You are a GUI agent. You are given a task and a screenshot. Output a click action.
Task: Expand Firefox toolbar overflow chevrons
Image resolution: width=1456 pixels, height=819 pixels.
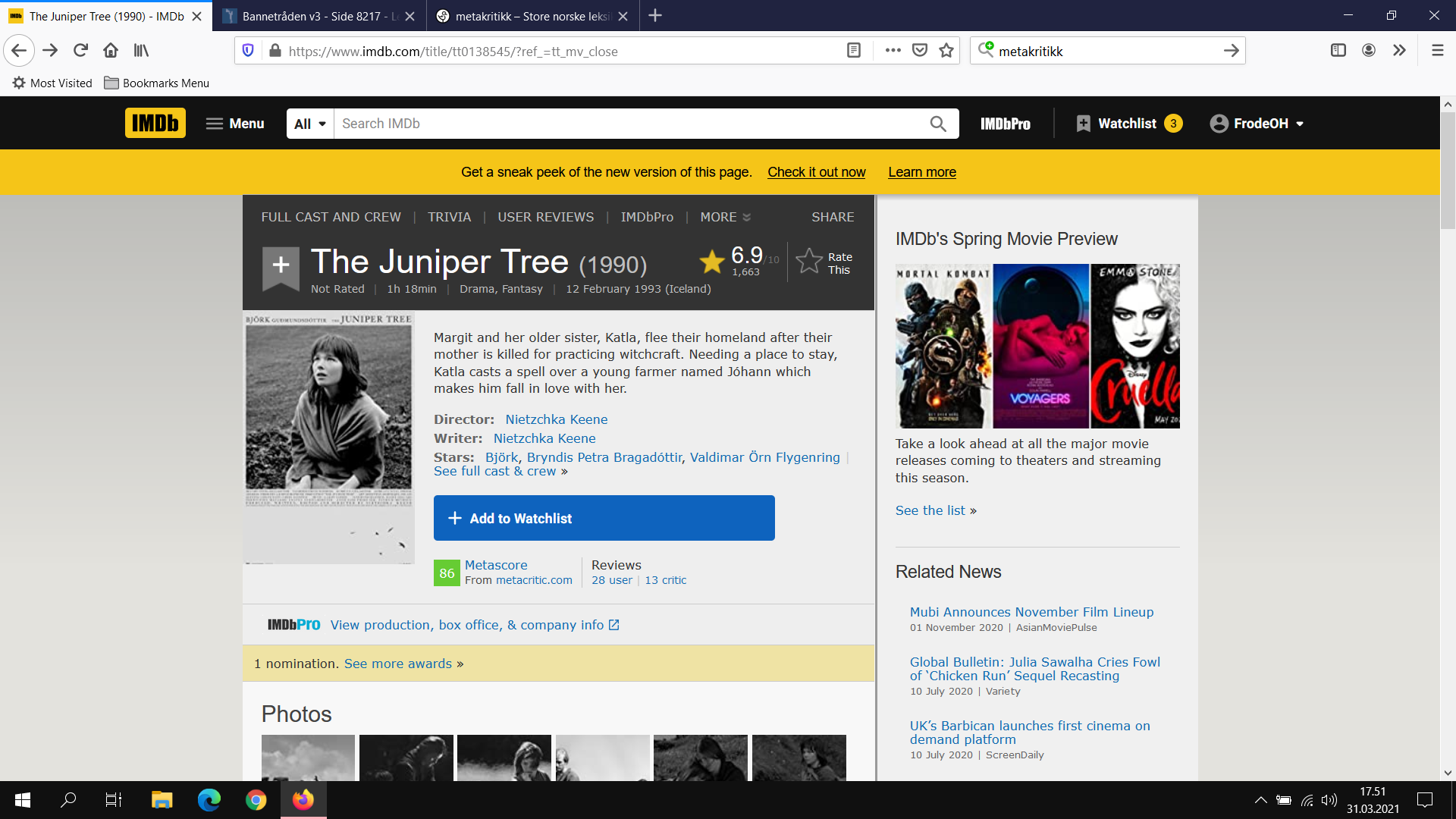(1399, 51)
